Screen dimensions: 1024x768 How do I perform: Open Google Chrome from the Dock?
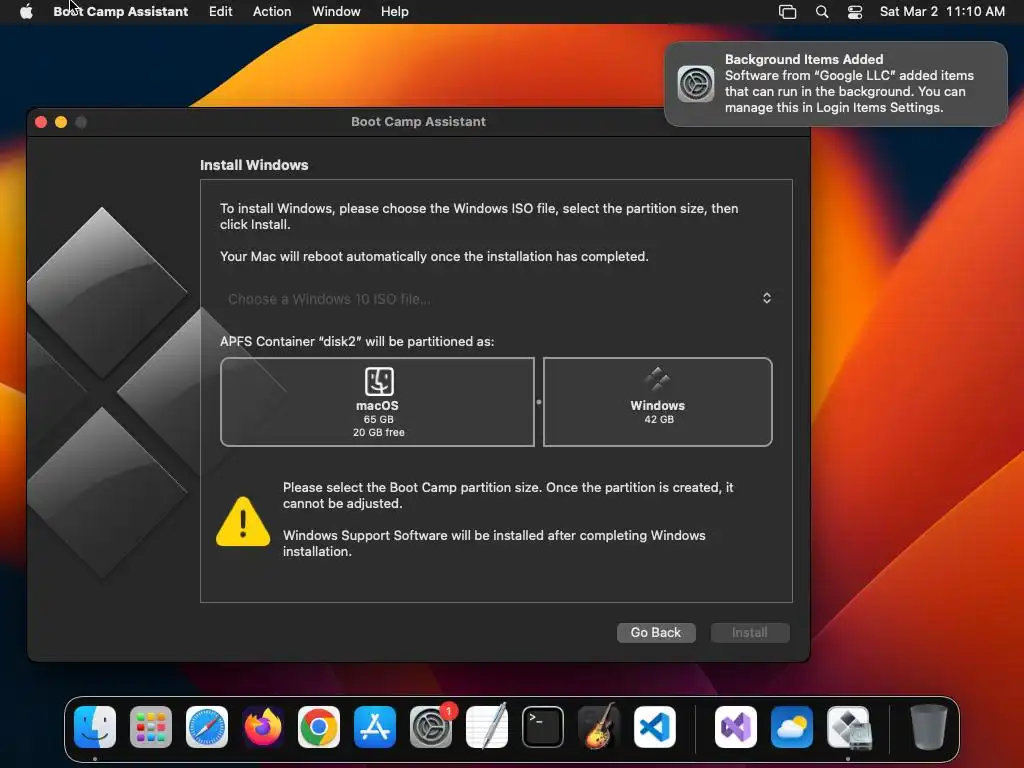pos(319,727)
